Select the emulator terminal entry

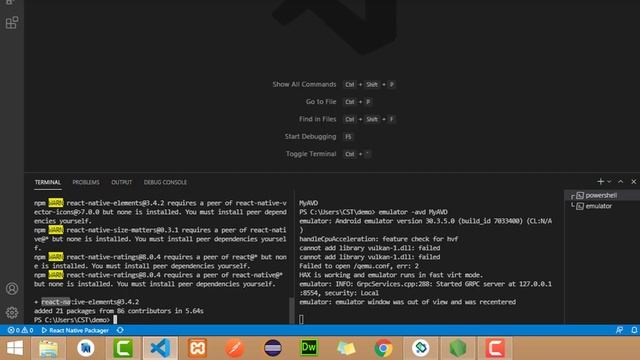(x=602, y=206)
